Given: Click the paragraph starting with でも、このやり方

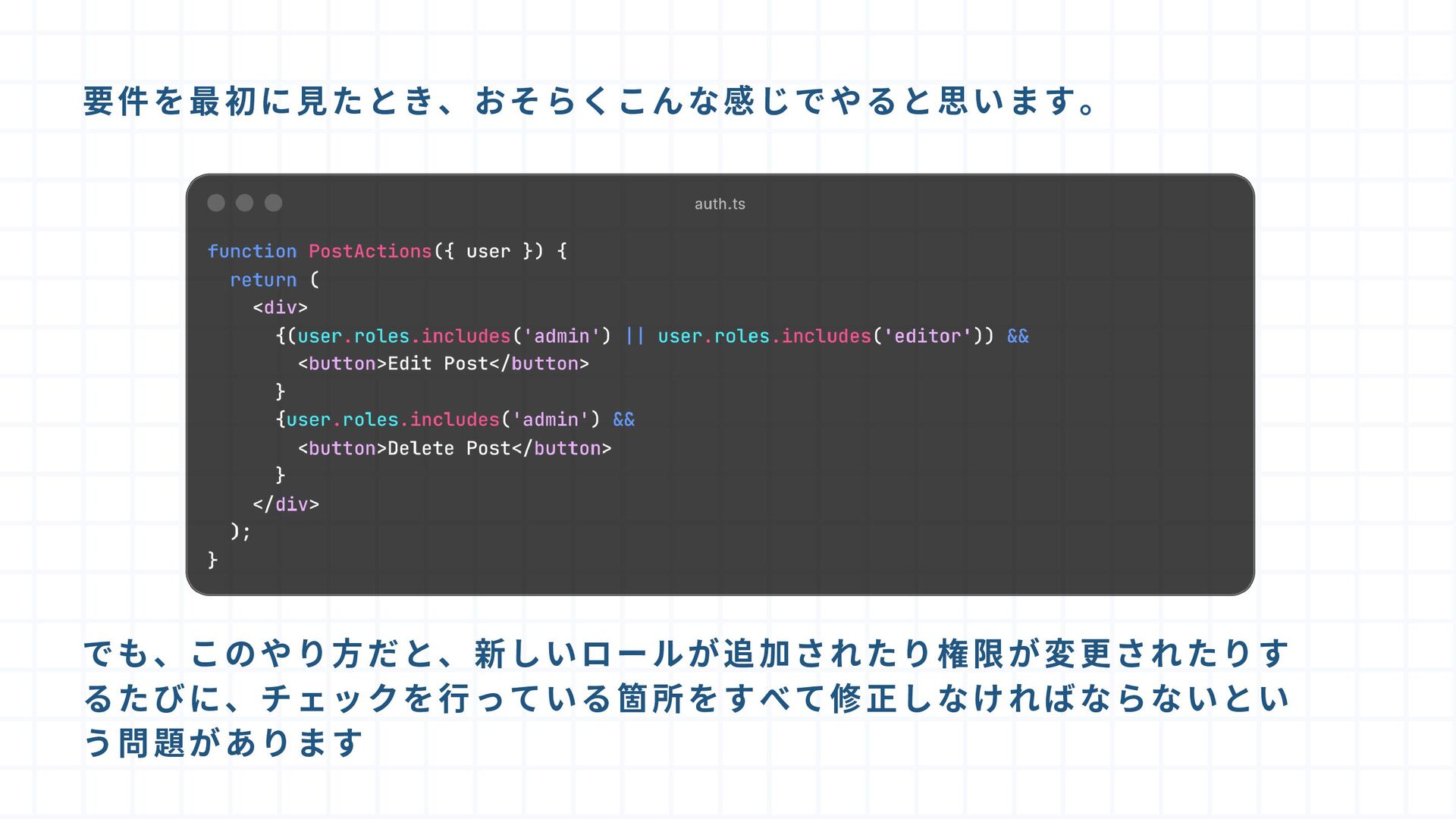Looking at the screenshot, I should tap(686, 698).
